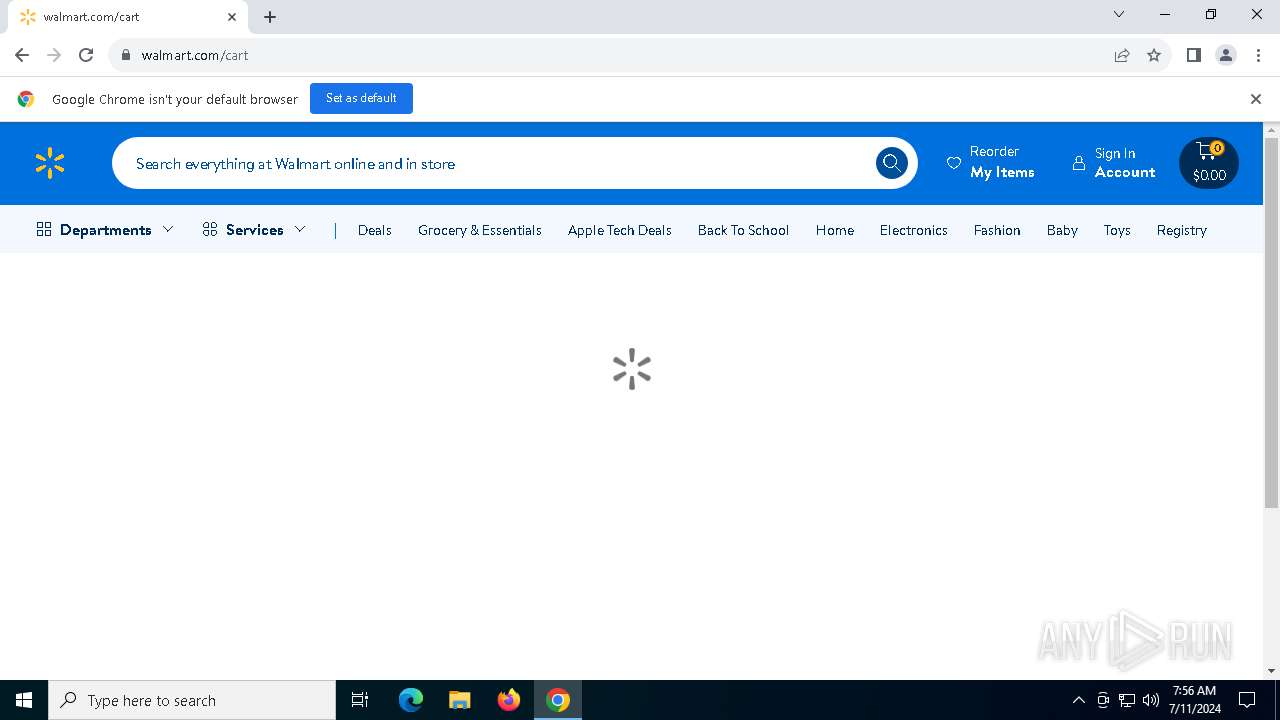Open the Home category
Viewport: 1280px width, 720px height.
(835, 230)
